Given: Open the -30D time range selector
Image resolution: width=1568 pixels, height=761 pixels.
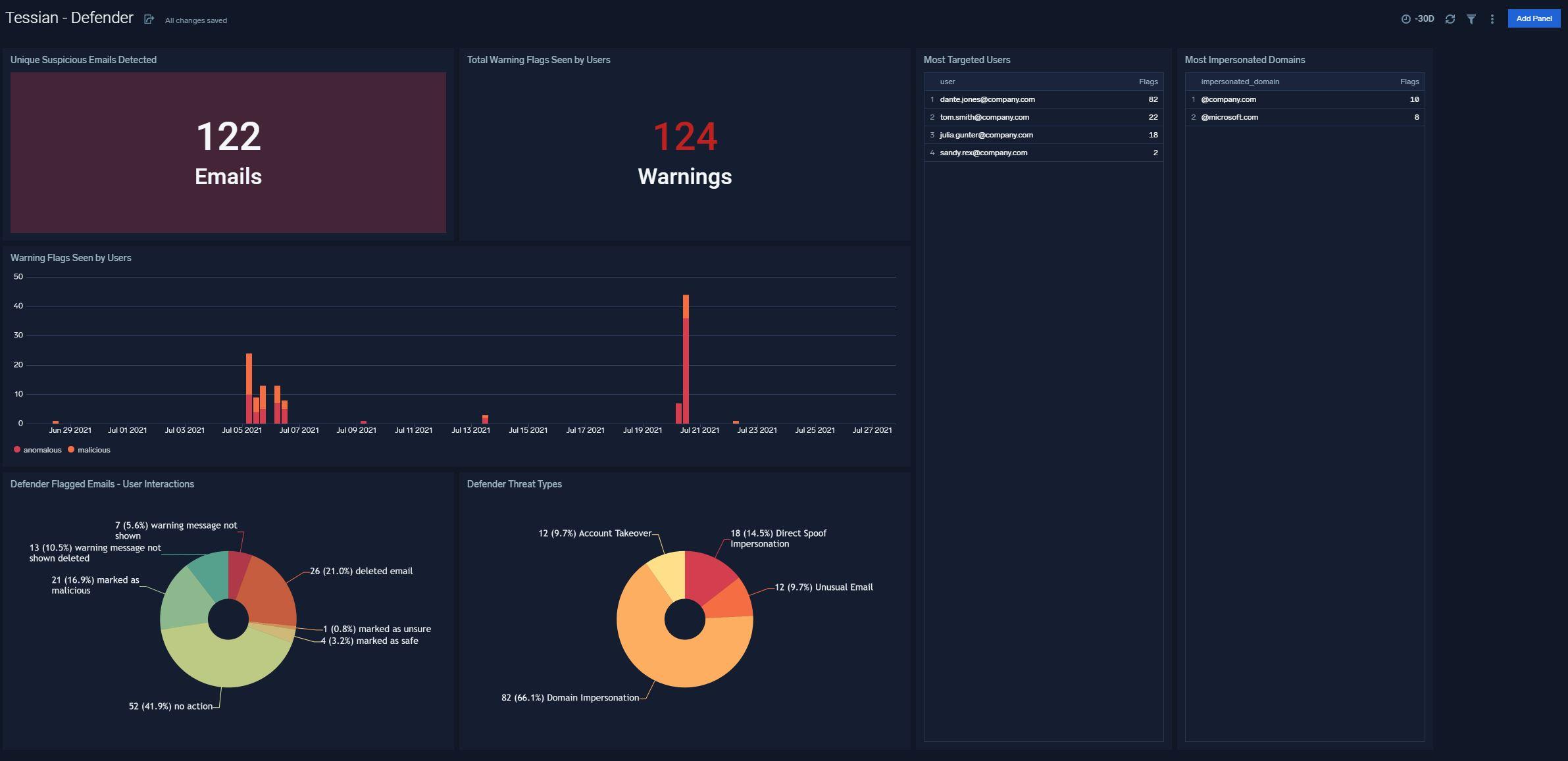Looking at the screenshot, I should pos(1425,19).
